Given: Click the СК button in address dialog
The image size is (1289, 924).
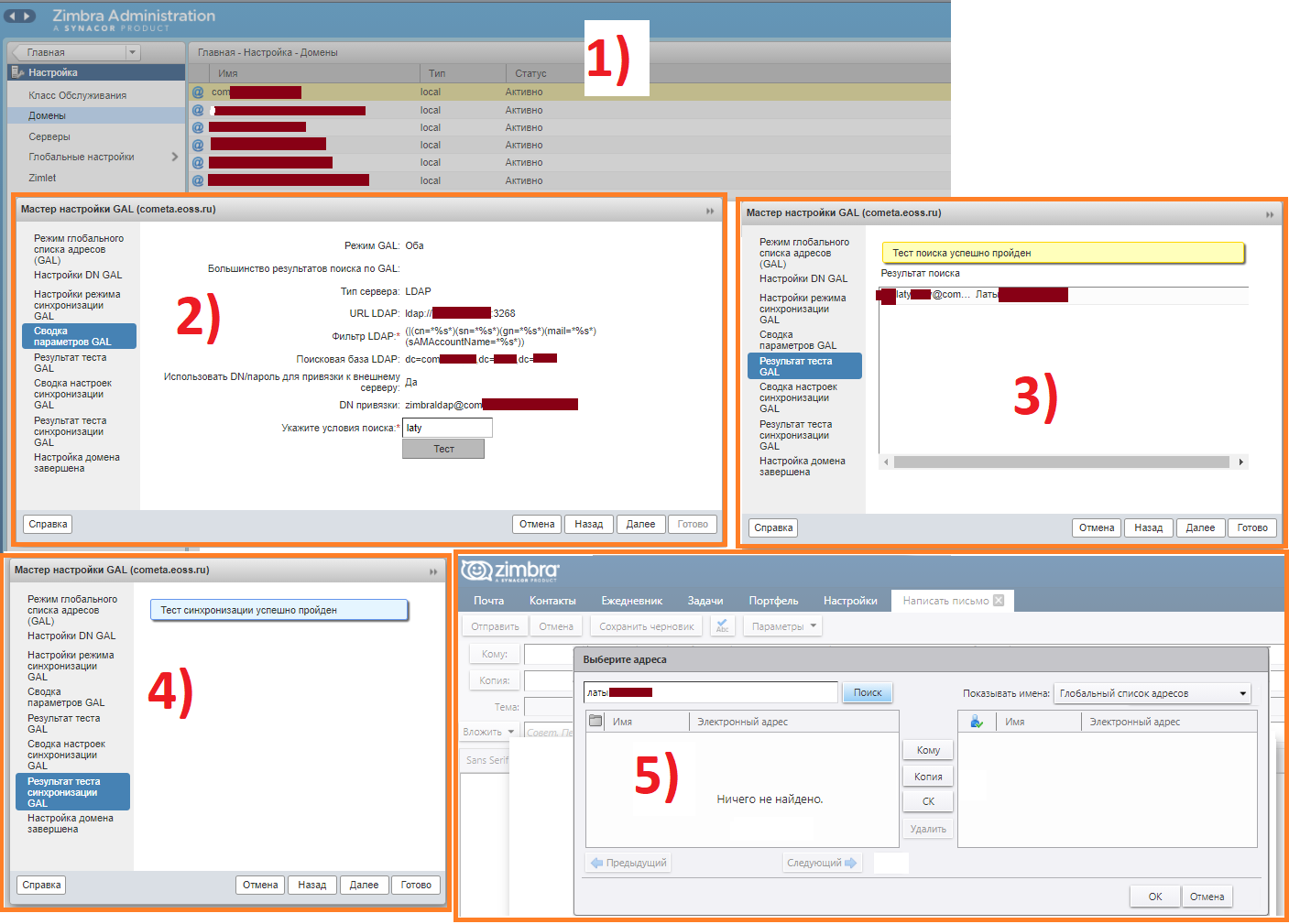Looking at the screenshot, I should point(928,801).
